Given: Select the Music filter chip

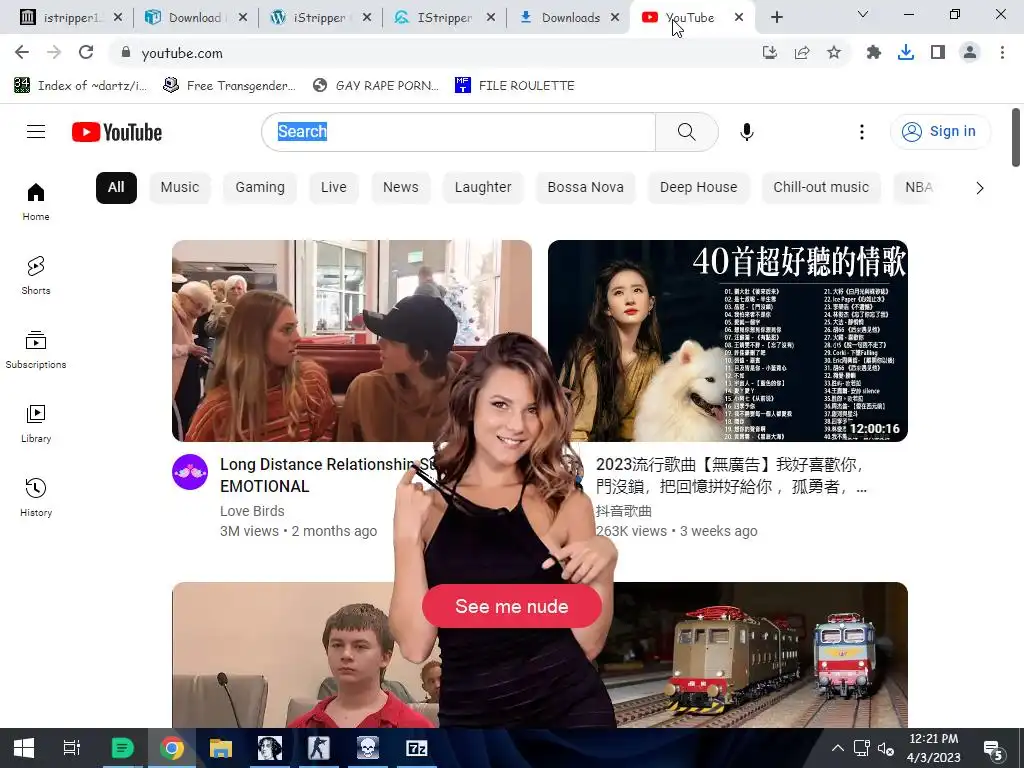Looking at the screenshot, I should 180,187.
